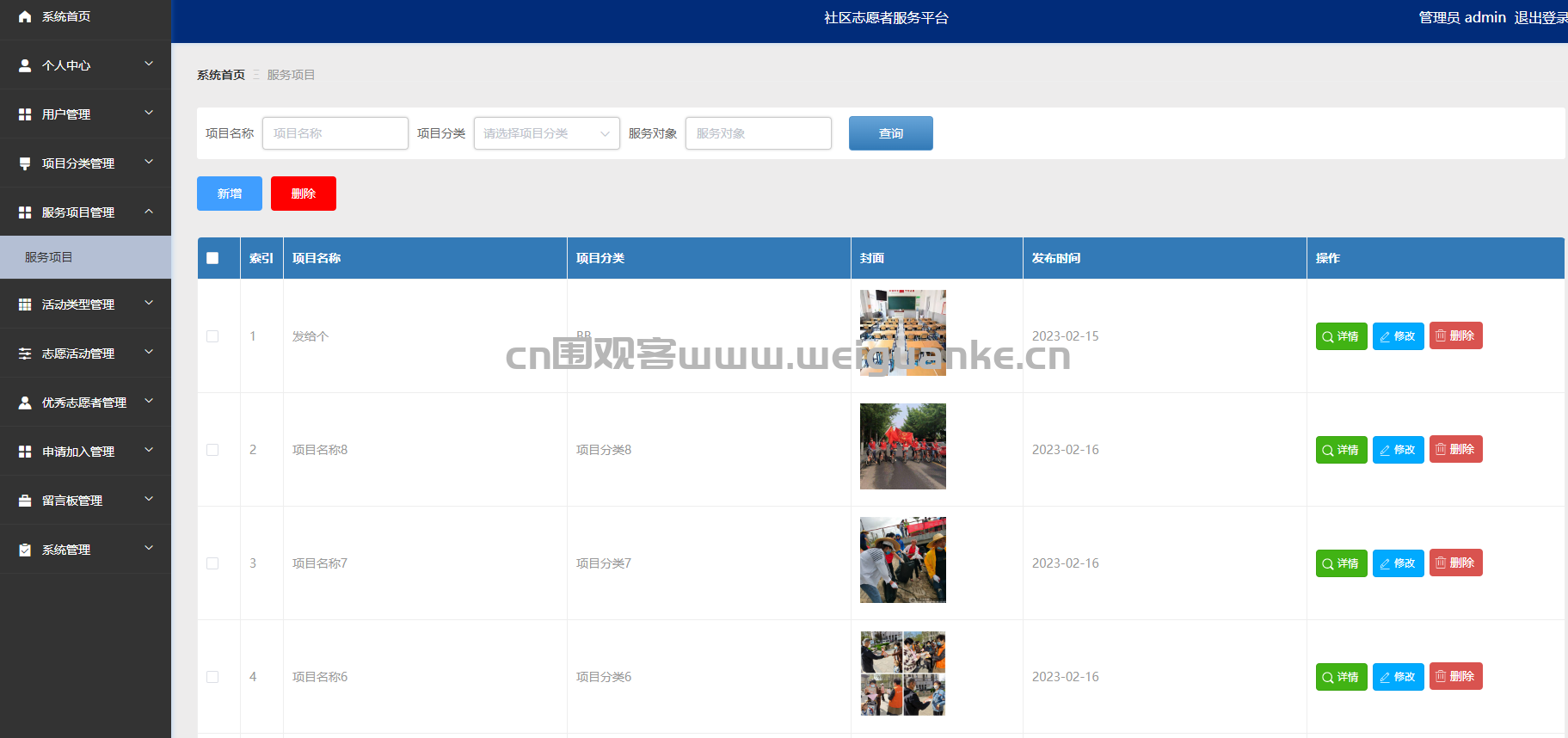
Task: Click the 项目分类管理 sidebar icon
Action: point(25,163)
